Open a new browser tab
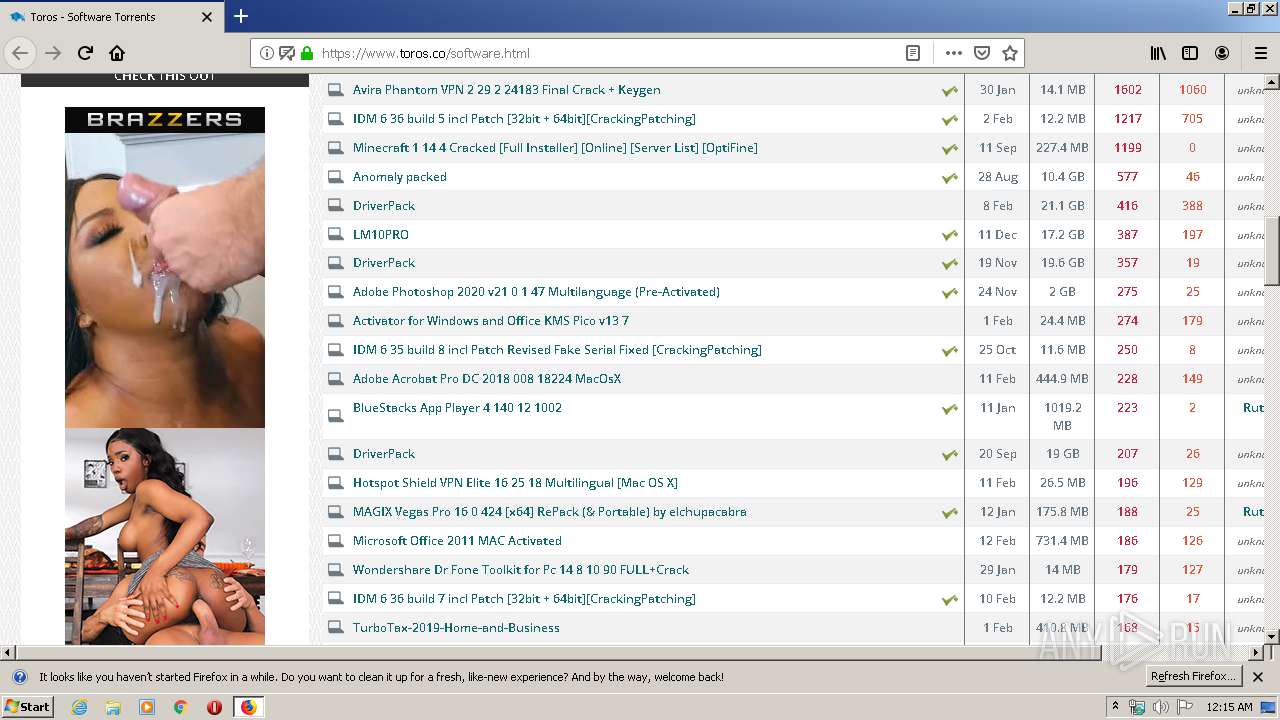This screenshot has width=1280, height=720. tap(241, 16)
